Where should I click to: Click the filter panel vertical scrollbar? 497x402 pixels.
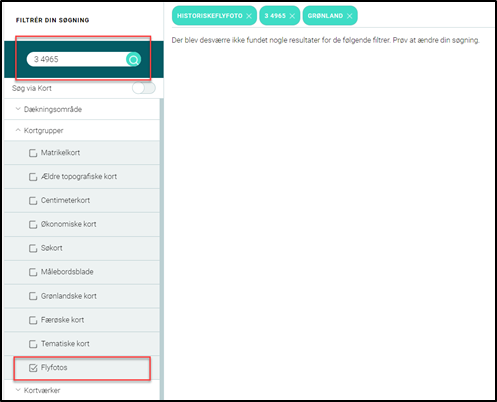pos(162,248)
